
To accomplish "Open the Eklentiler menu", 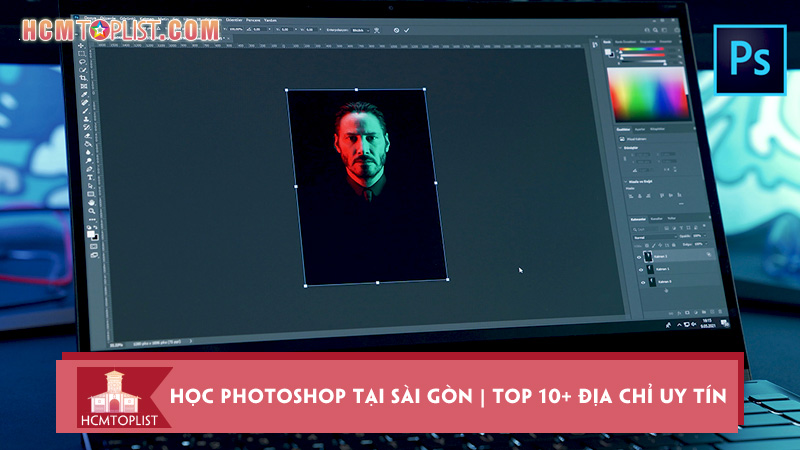I will (234, 20).
